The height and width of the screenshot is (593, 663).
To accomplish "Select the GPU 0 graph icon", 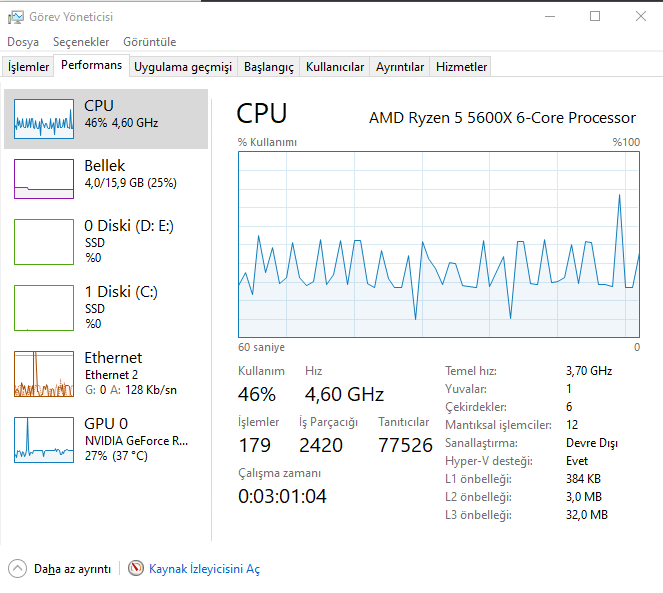I will (44, 439).
